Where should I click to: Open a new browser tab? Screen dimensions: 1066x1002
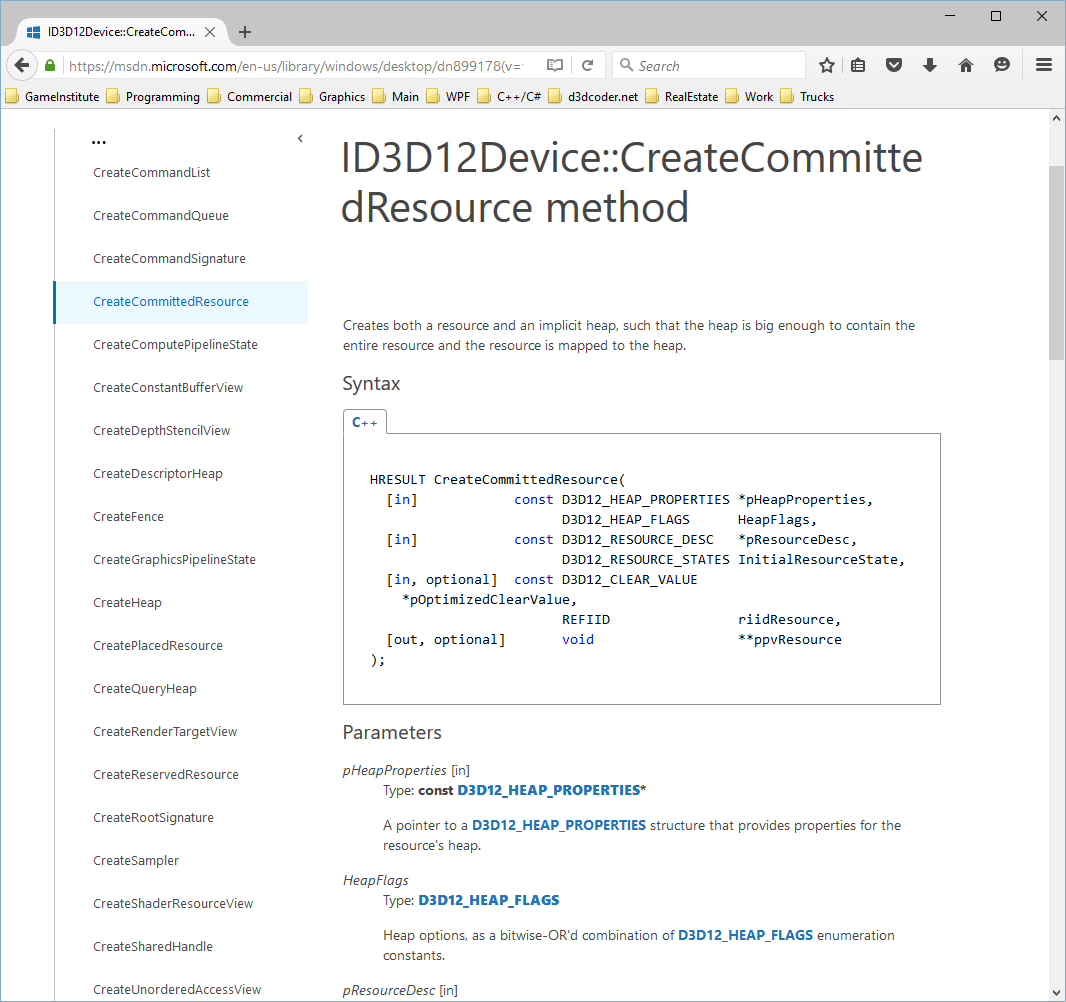click(245, 31)
